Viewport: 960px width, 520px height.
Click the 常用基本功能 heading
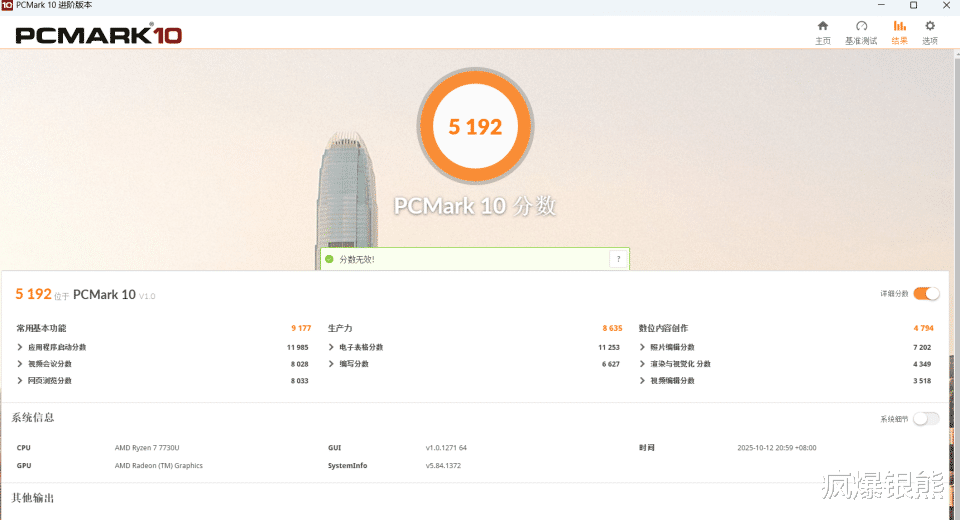click(x=41, y=328)
